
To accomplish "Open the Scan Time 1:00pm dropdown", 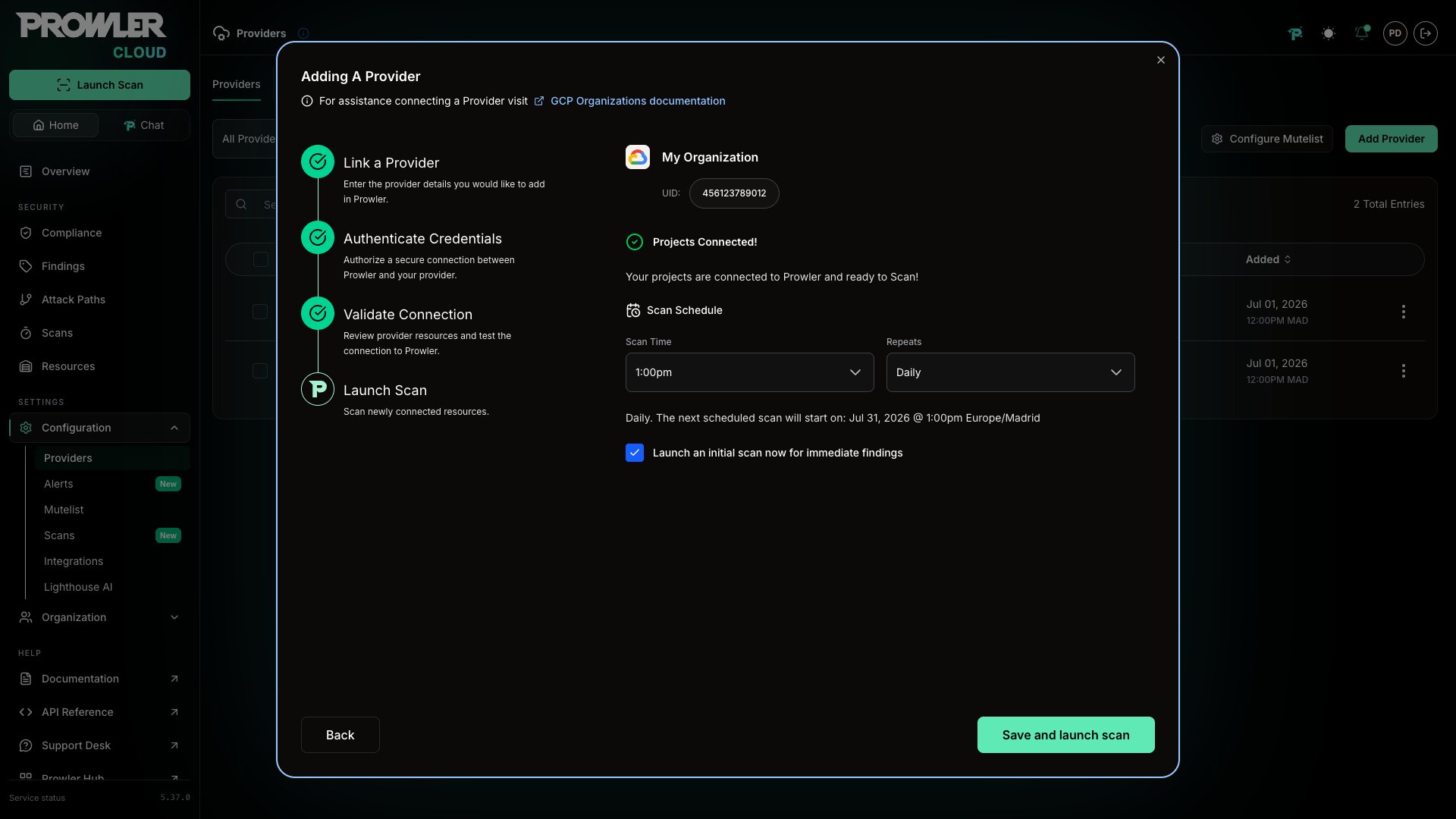I will (x=749, y=372).
